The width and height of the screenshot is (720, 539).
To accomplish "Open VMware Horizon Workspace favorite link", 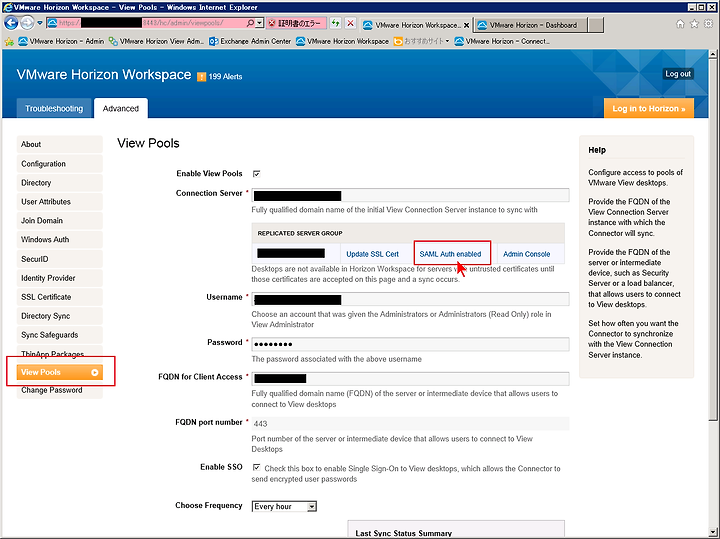I will coord(343,41).
